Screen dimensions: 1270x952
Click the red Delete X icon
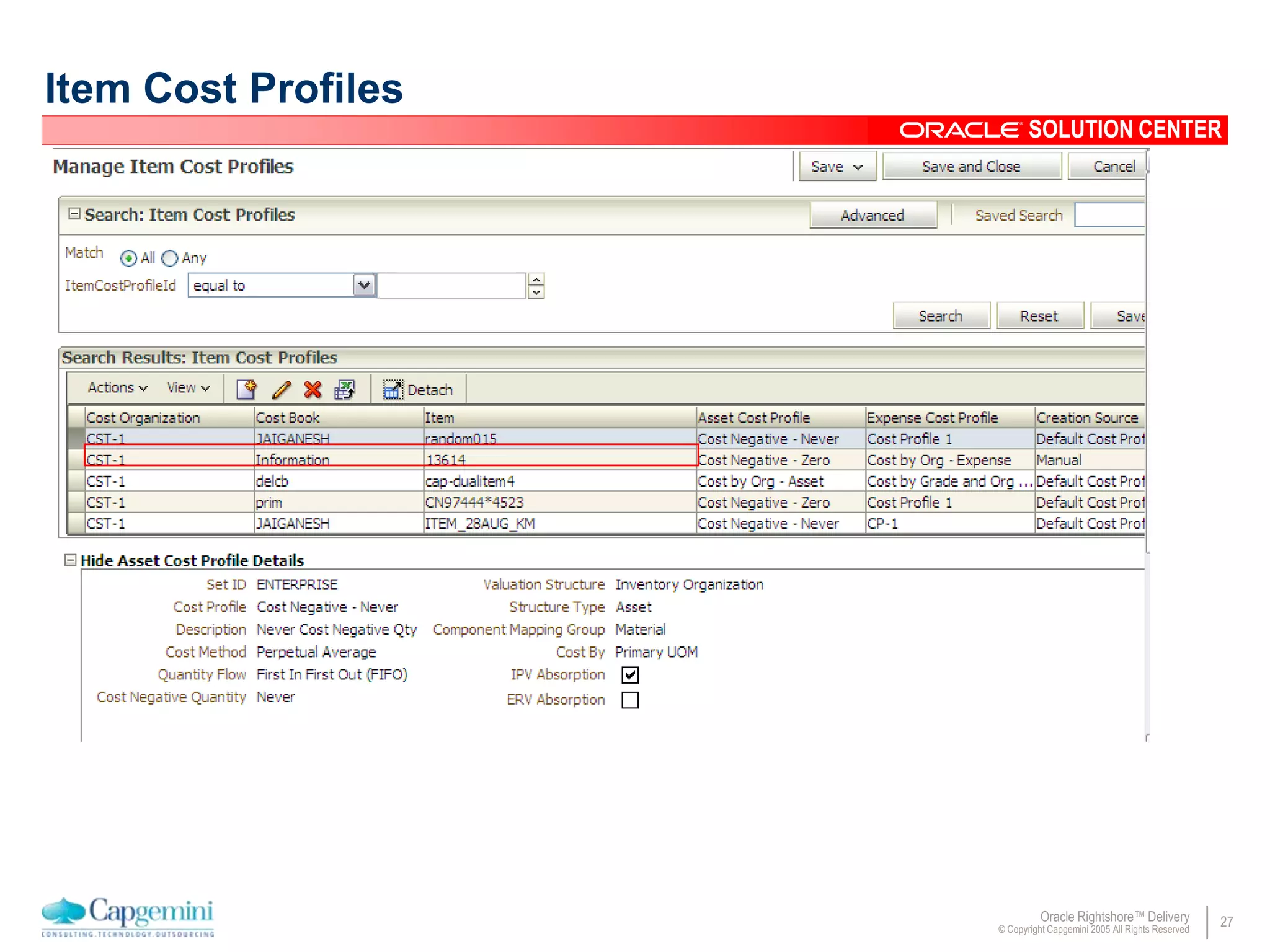point(313,389)
